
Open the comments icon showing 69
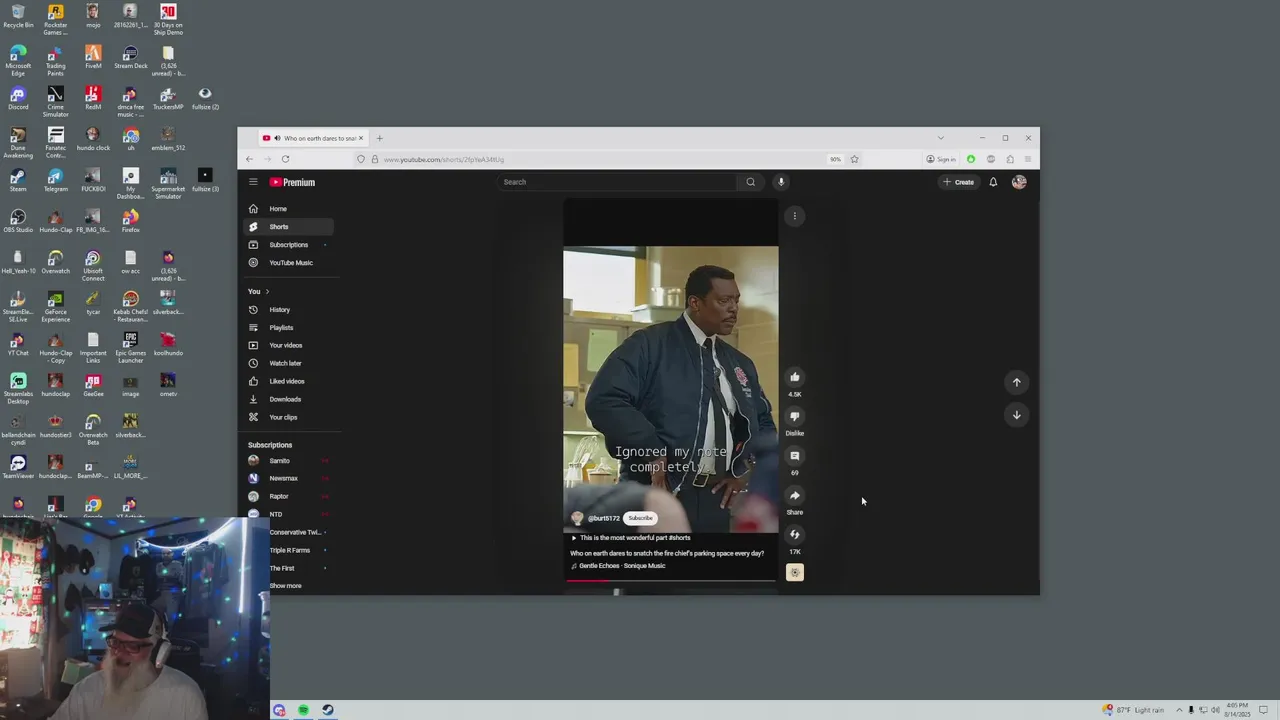pos(795,456)
